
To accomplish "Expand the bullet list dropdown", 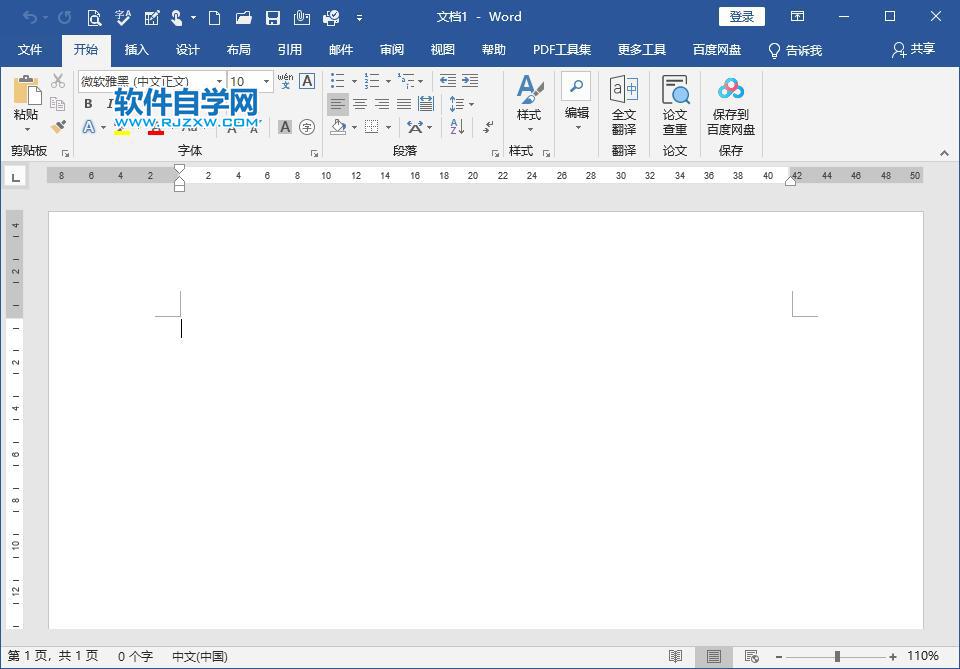I will pyautogui.click(x=354, y=81).
